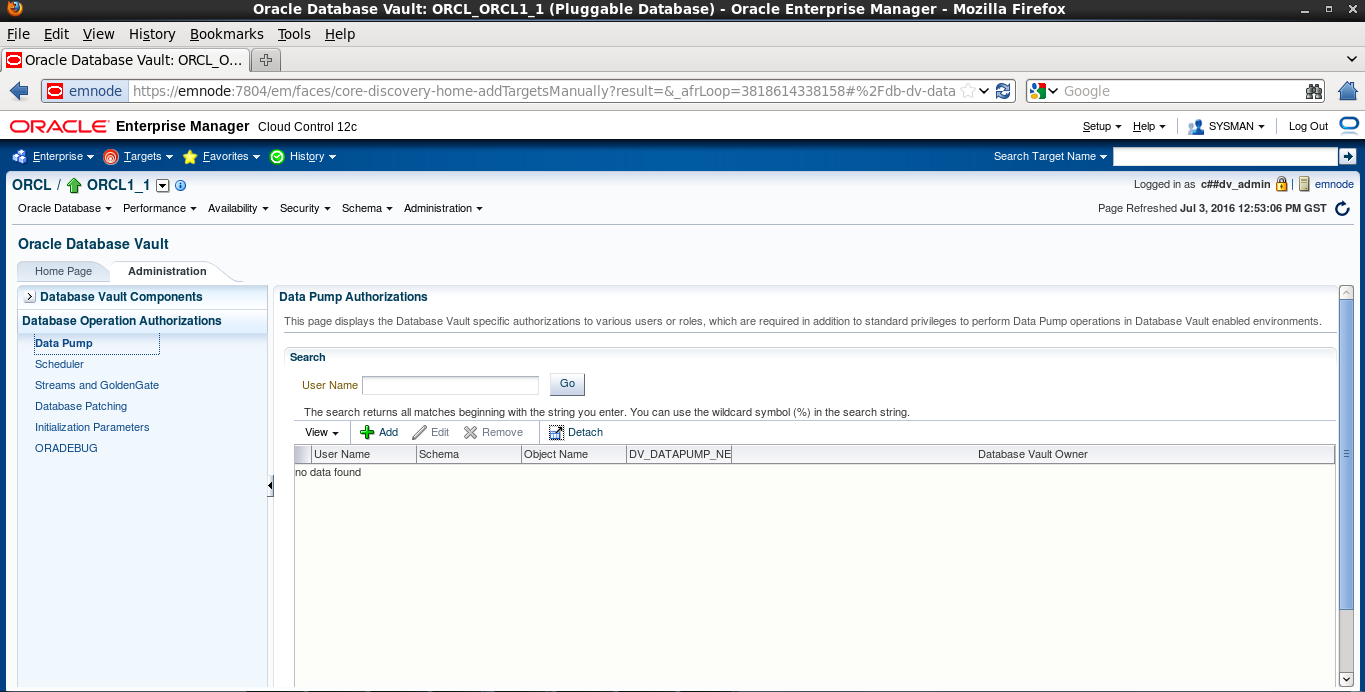The width and height of the screenshot is (1365, 692).
Task: Click the information icon beside ORCL1_1
Action: tap(180, 186)
